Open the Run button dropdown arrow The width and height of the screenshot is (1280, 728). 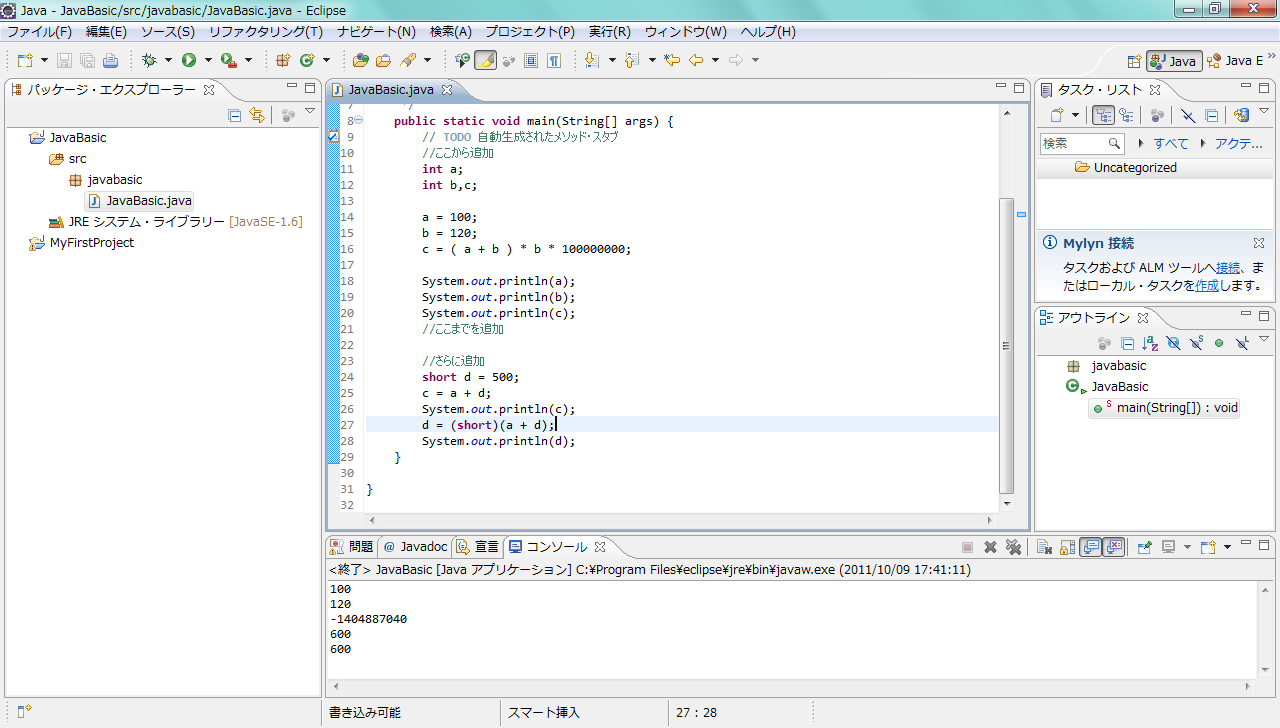point(207,61)
